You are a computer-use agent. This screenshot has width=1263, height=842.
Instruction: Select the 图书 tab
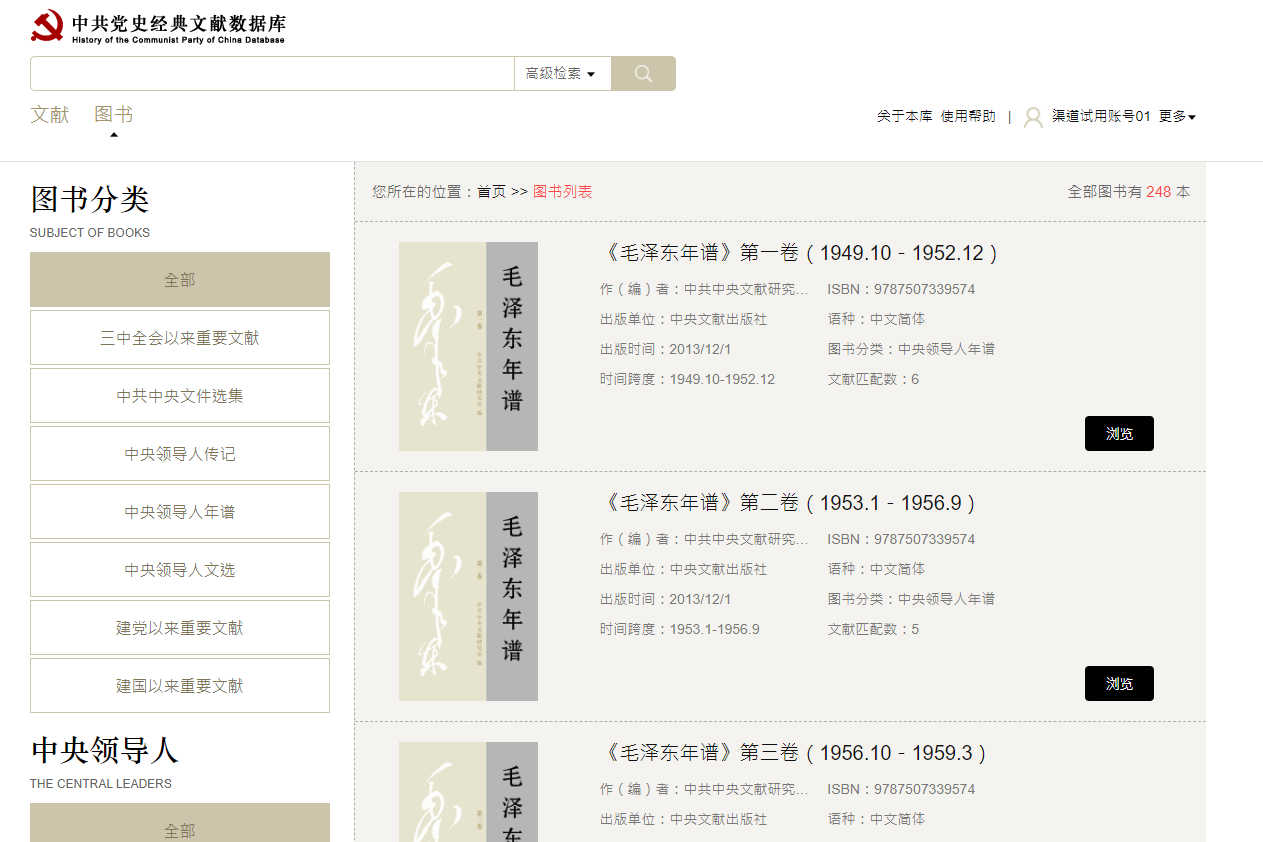click(114, 115)
